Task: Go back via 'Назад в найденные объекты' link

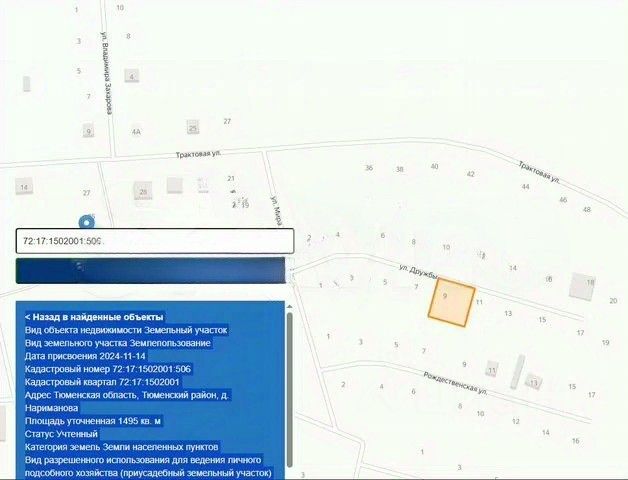Action: click(x=94, y=317)
